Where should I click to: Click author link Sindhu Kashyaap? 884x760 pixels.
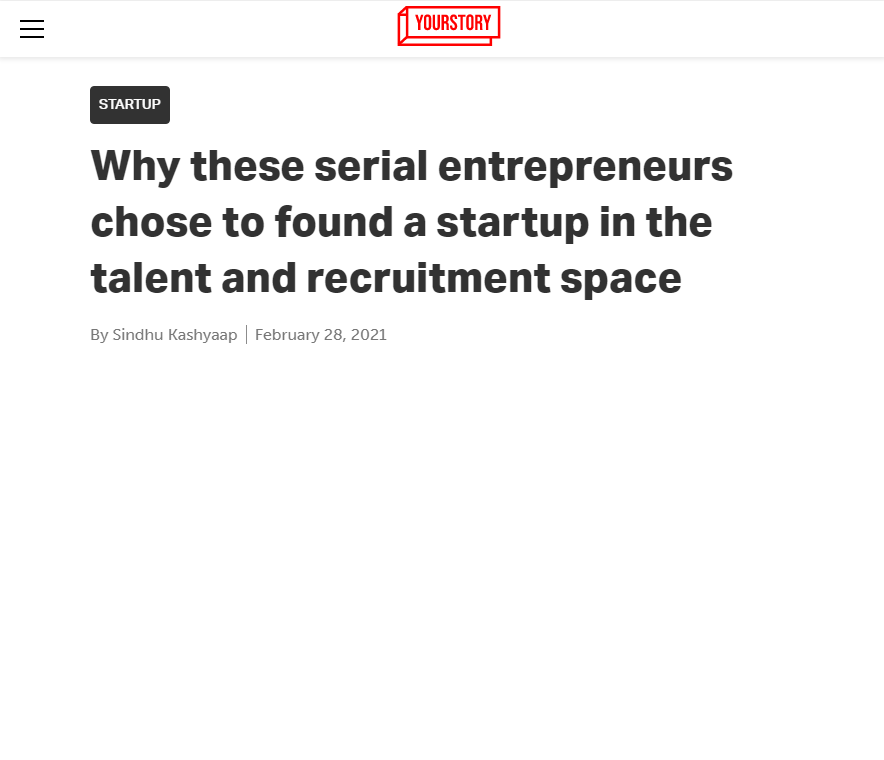pos(174,334)
